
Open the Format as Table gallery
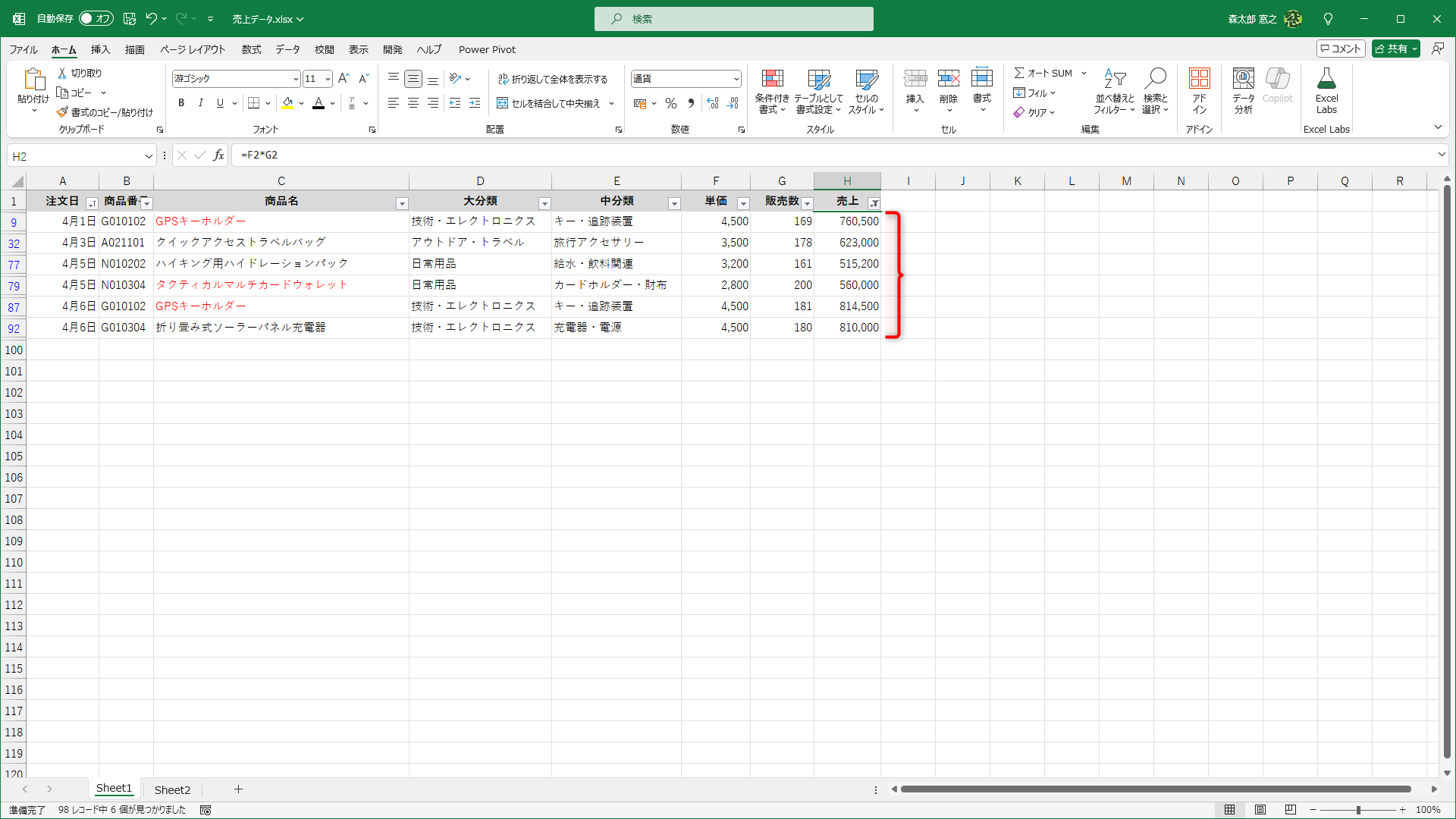[818, 79]
